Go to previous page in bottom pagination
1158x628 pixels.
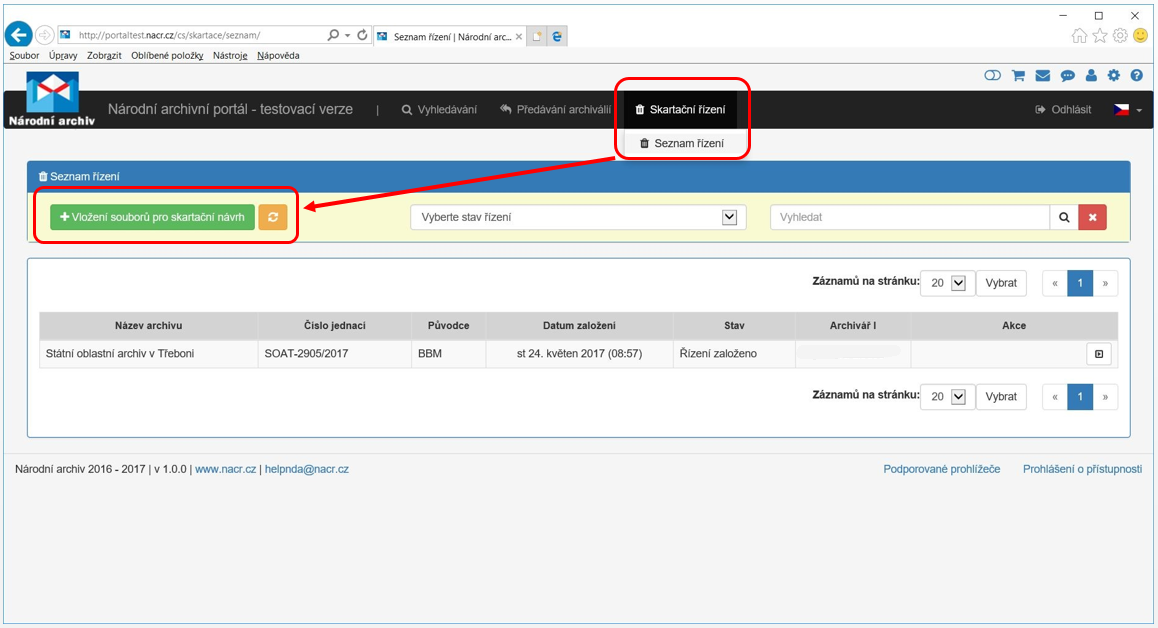pos(1055,397)
